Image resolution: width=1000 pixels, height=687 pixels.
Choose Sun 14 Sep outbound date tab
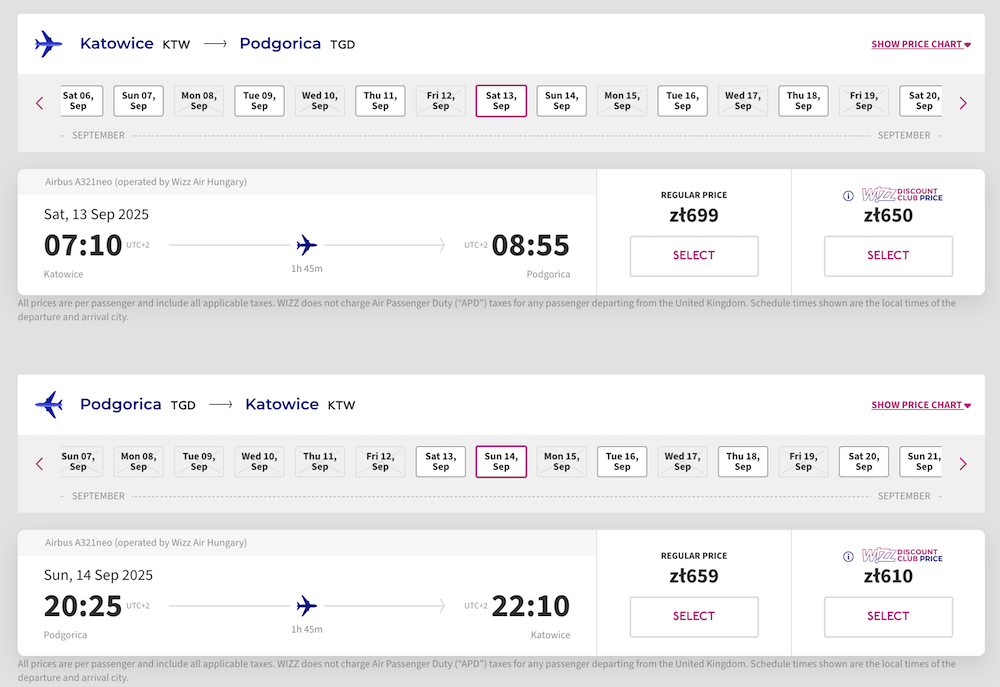[561, 101]
